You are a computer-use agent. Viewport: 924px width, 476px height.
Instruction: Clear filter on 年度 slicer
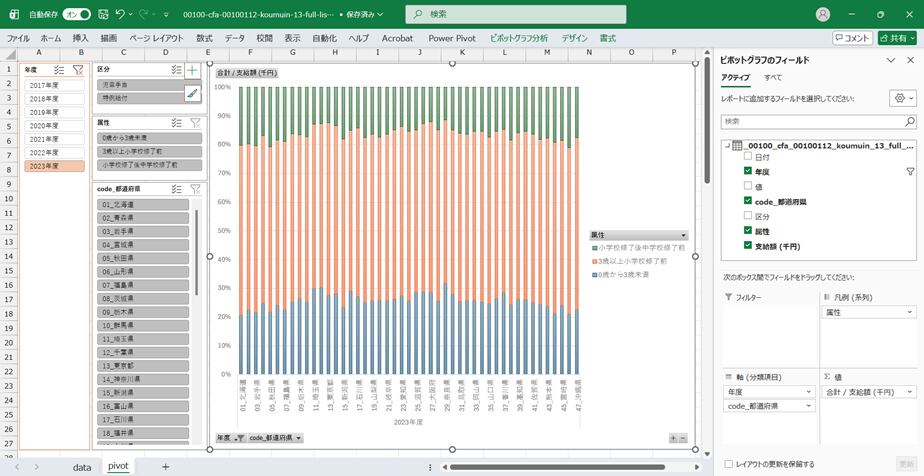(x=78, y=70)
